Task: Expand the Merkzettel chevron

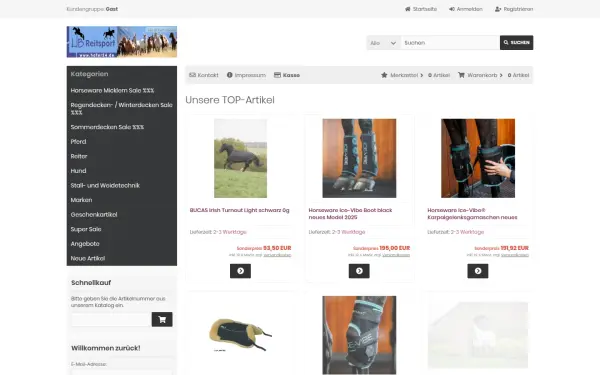Action: (x=422, y=75)
